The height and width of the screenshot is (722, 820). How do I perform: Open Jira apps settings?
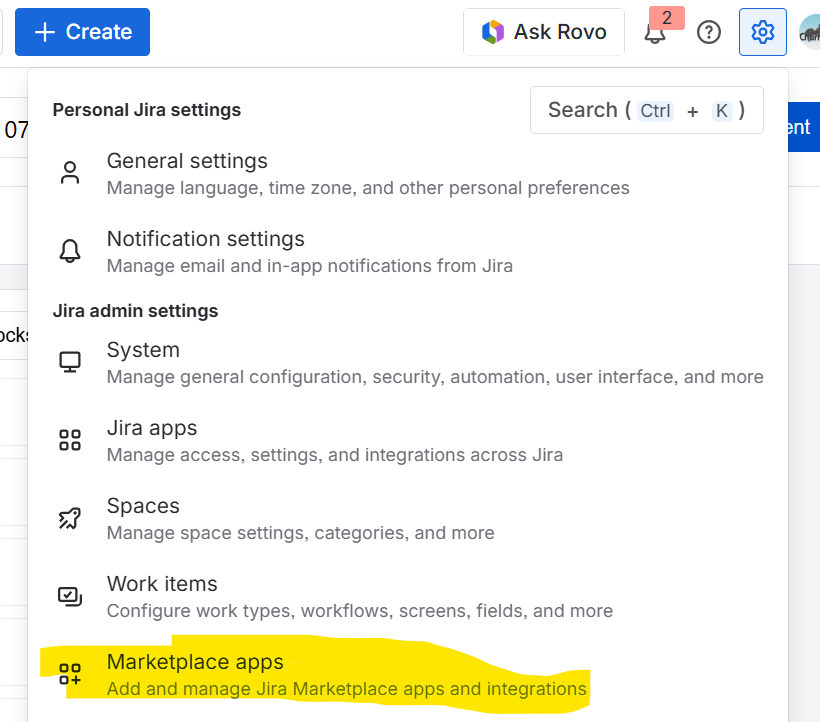pos(408,441)
